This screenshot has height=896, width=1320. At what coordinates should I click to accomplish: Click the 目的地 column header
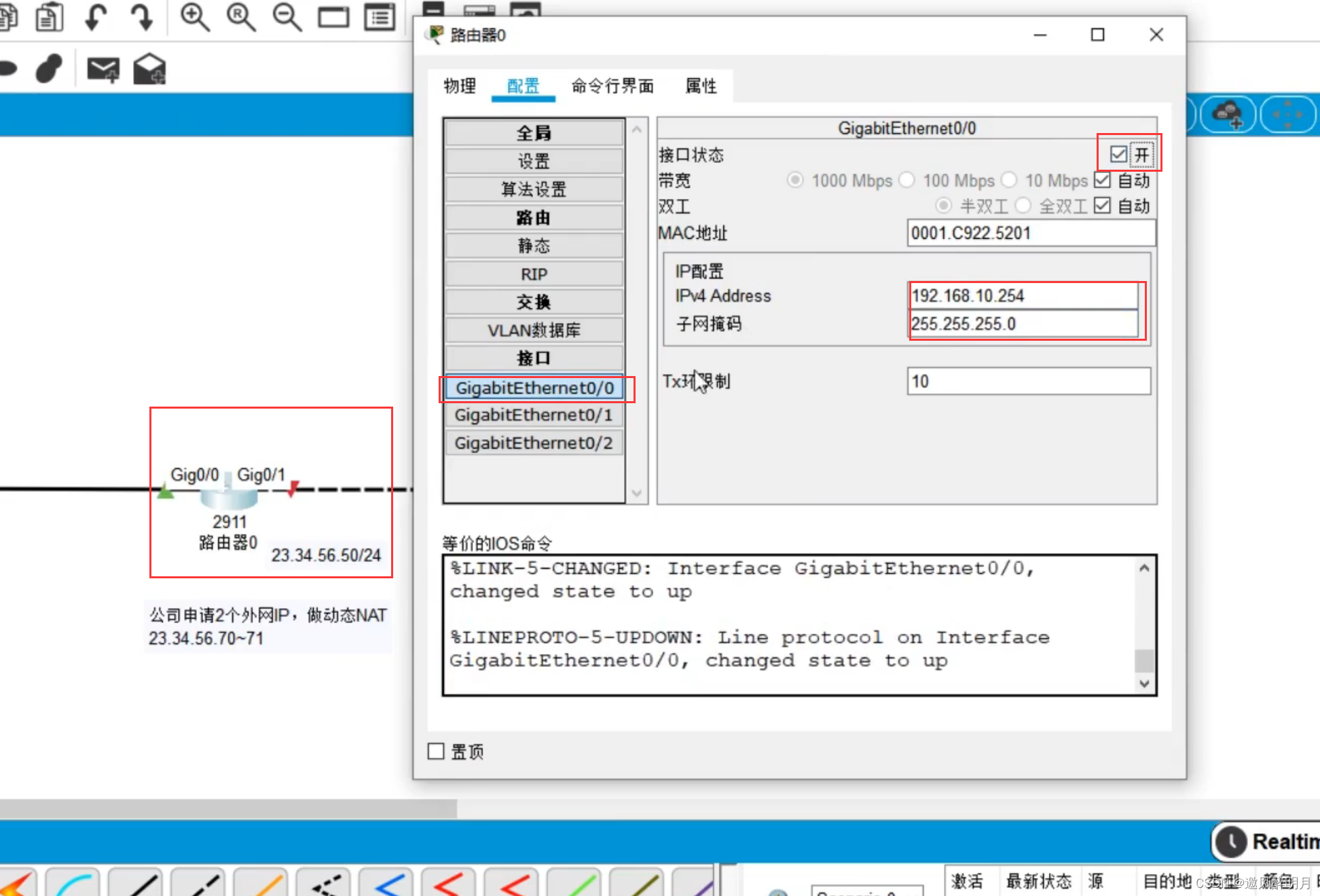[1167, 881]
